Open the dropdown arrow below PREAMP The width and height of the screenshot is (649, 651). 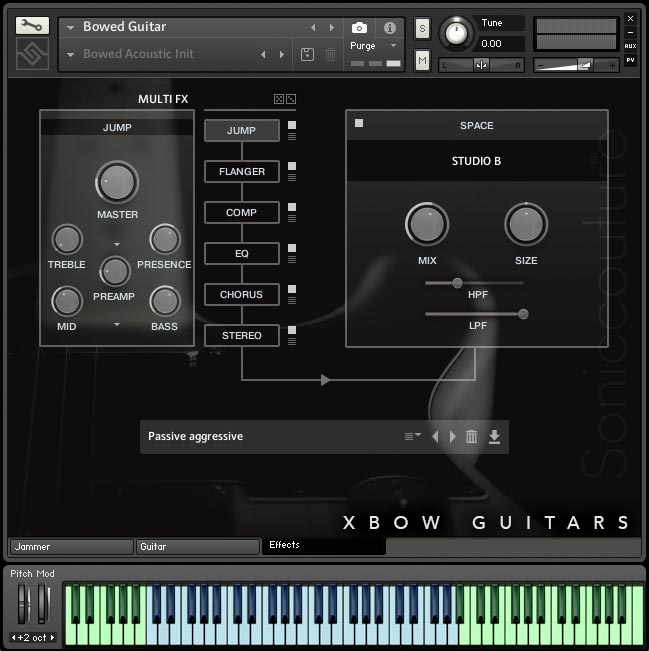(x=117, y=324)
